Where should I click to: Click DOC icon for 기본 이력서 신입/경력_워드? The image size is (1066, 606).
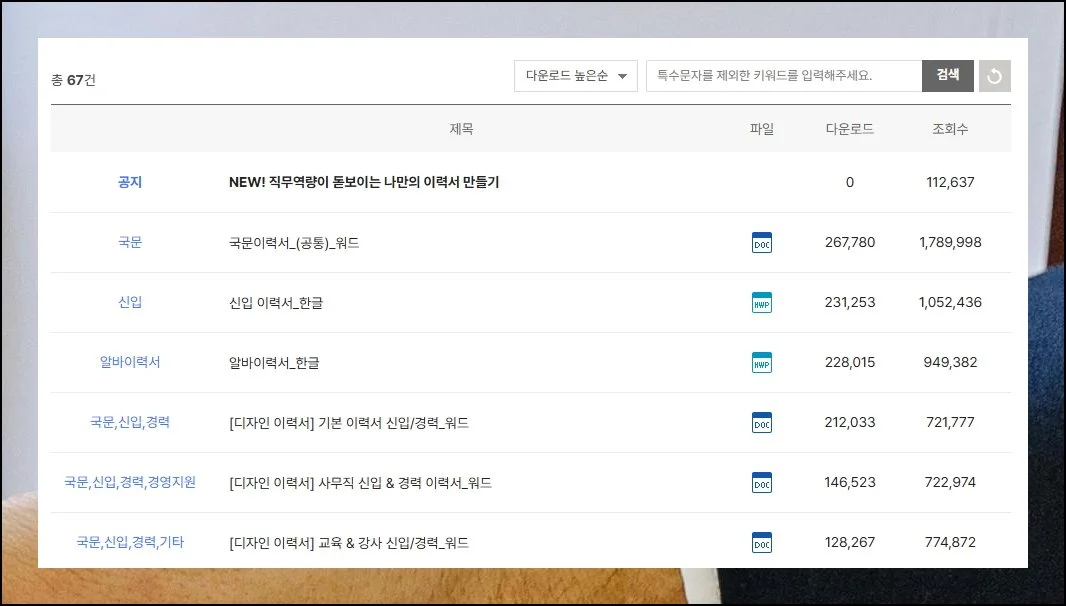click(x=761, y=423)
